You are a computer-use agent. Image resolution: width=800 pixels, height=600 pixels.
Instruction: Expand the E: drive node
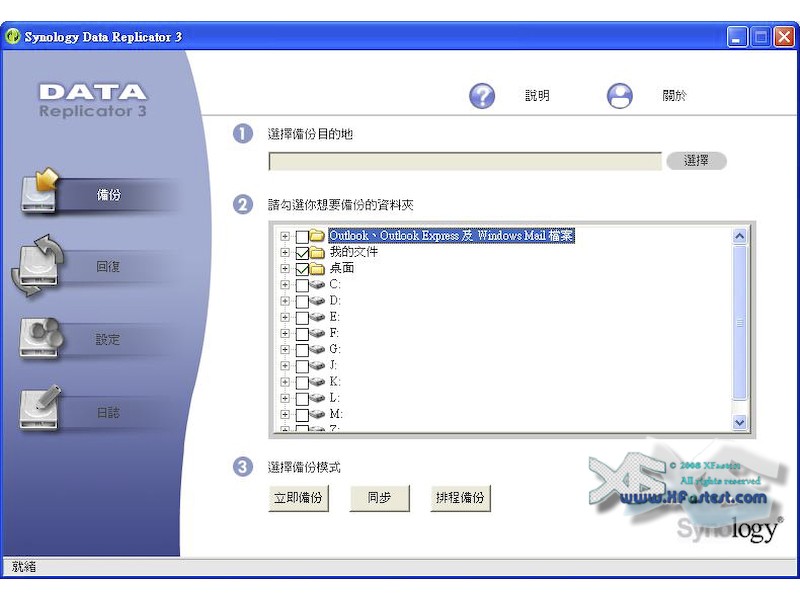click(285, 317)
